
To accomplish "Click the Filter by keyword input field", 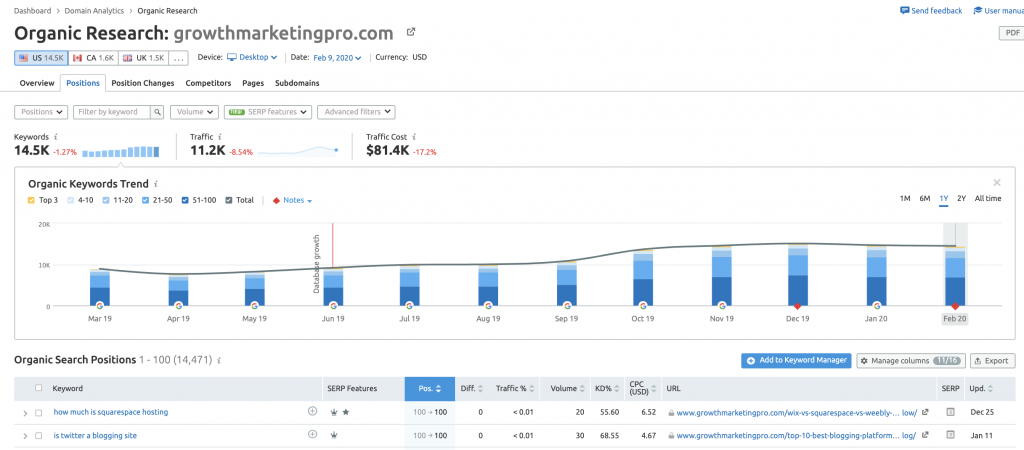I will [112, 112].
